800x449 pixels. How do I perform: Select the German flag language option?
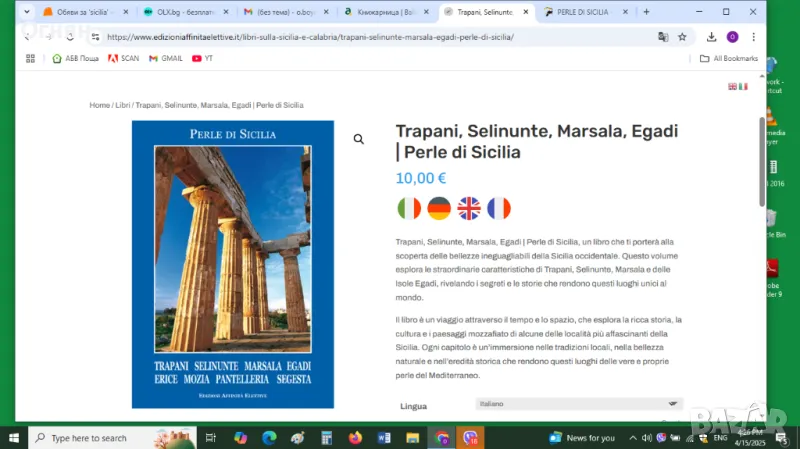pyautogui.click(x=439, y=208)
